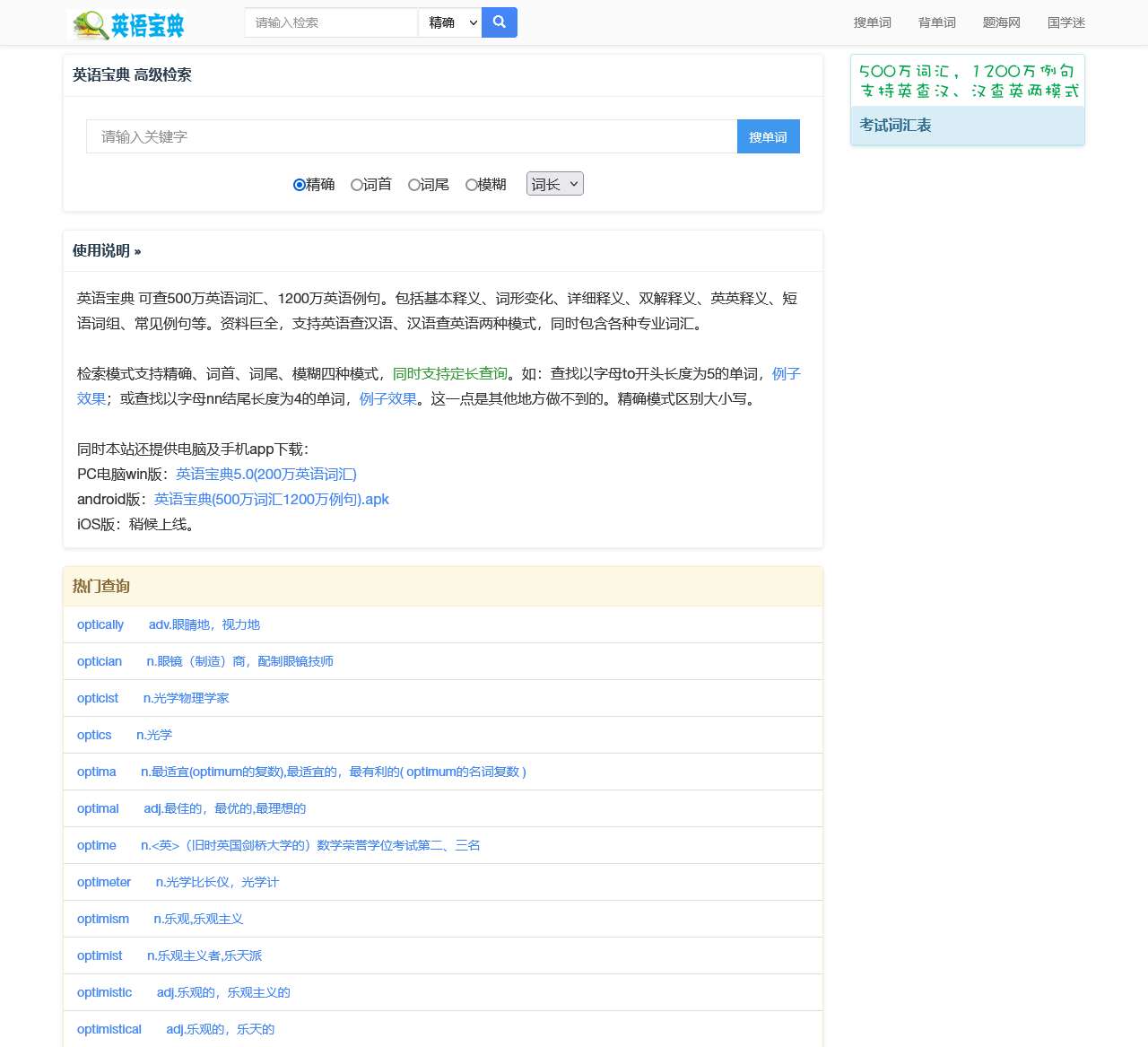Open 国学迷 in the top navigation

1066,22
